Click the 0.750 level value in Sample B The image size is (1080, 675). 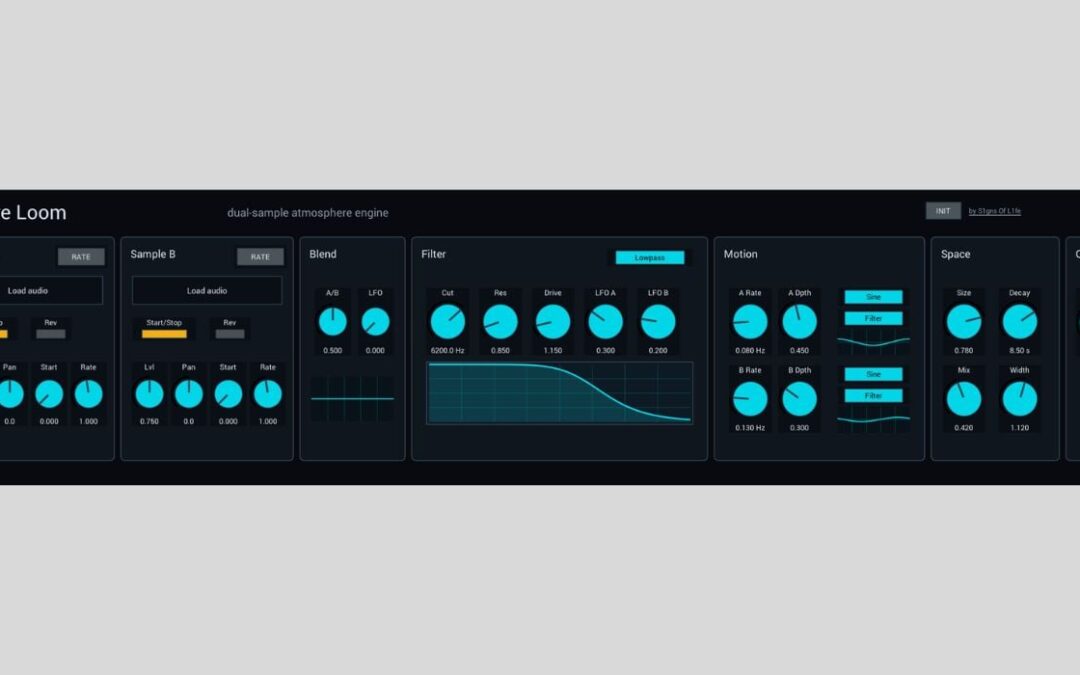pos(149,421)
